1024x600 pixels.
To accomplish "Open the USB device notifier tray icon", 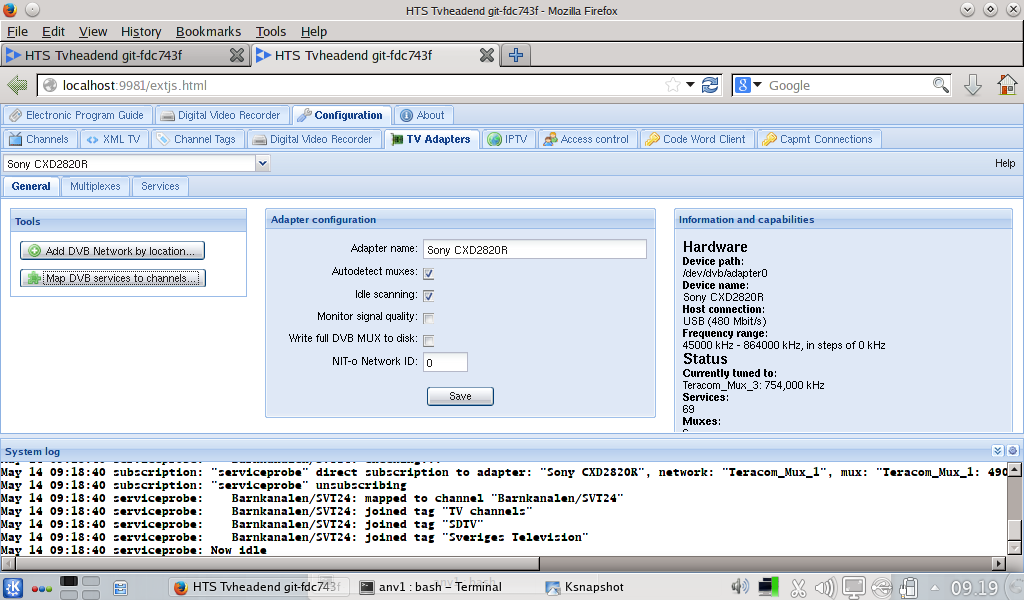I will click(881, 588).
